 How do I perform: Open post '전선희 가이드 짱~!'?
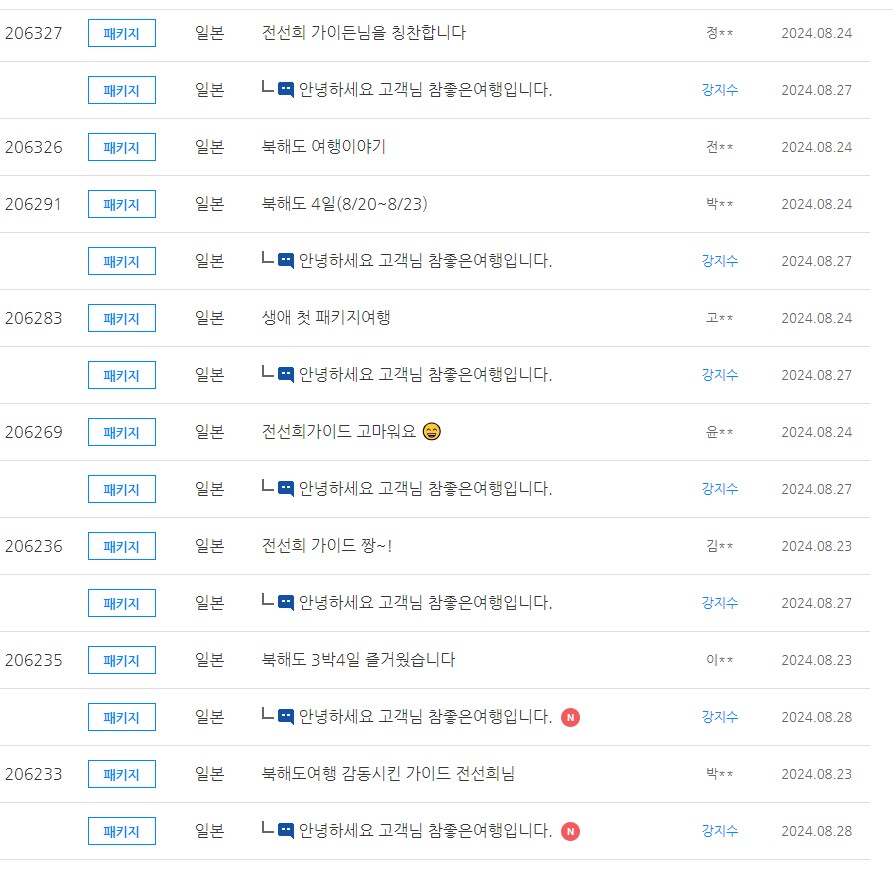(x=326, y=545)
